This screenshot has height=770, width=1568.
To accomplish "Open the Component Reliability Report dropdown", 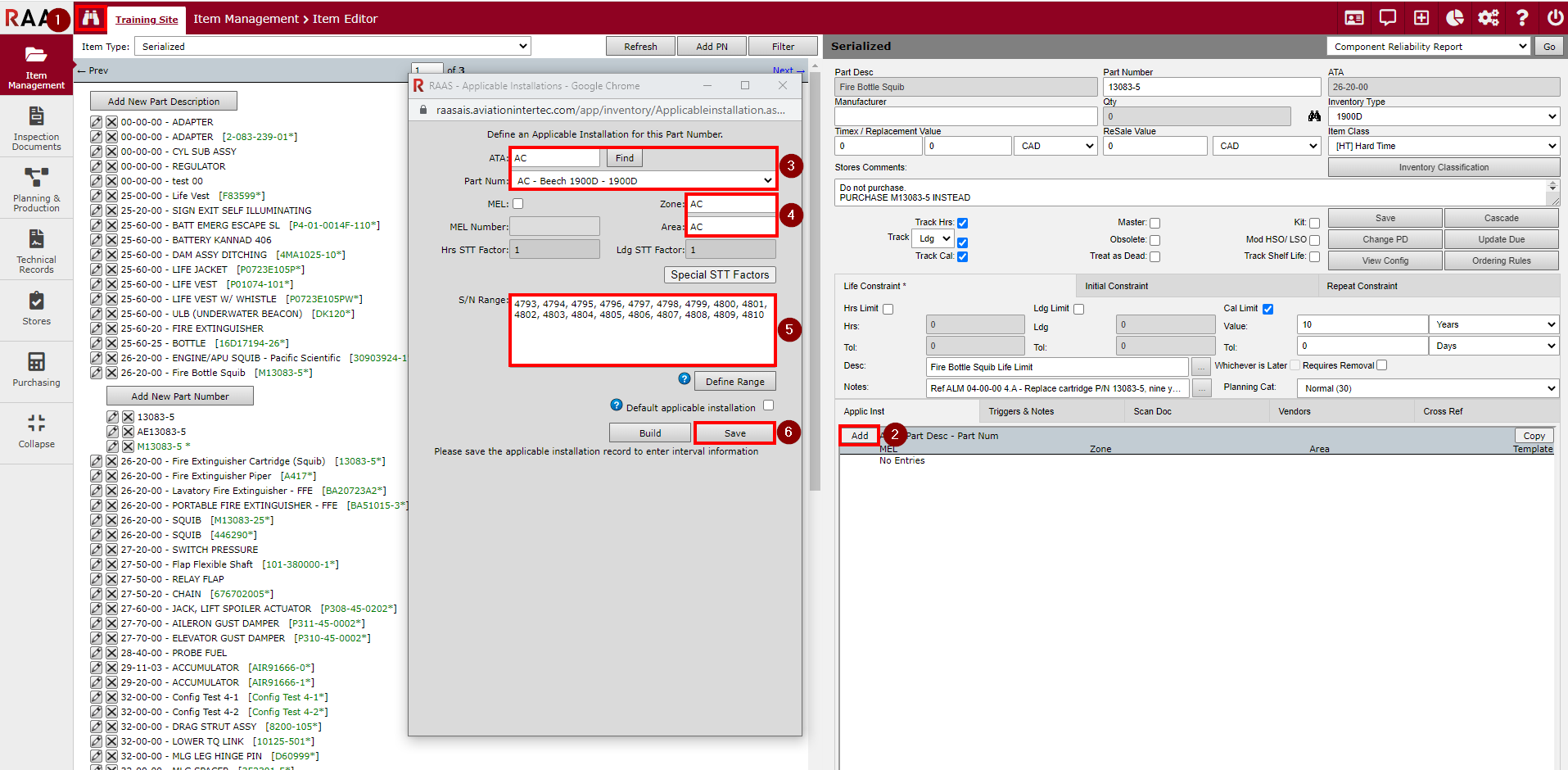I will tap(1428, 47).
